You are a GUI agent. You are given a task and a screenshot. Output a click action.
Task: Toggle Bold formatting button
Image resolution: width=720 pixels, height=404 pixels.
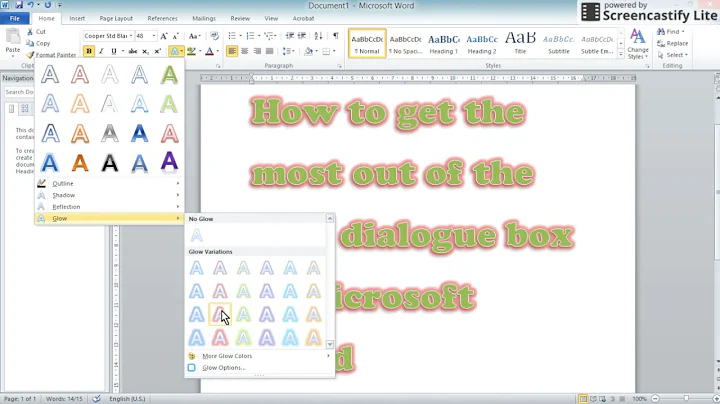tap(89, 51)
